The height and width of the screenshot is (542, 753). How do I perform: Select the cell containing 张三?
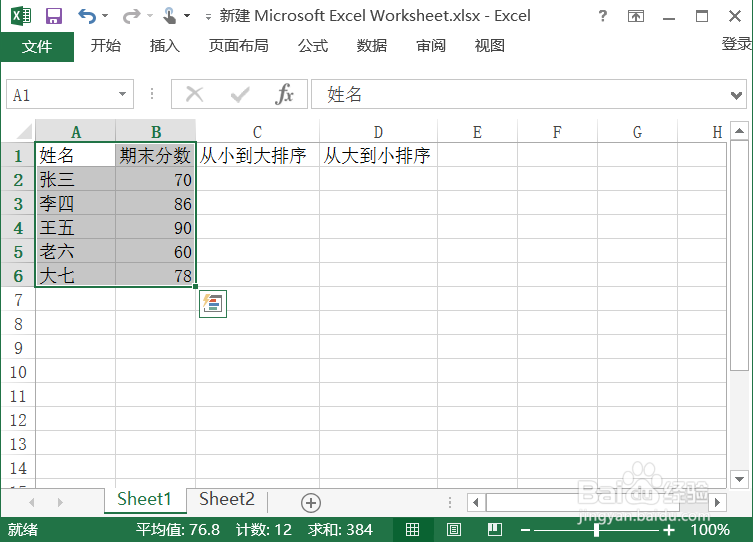pyautogui.click(x=75, y=179)
